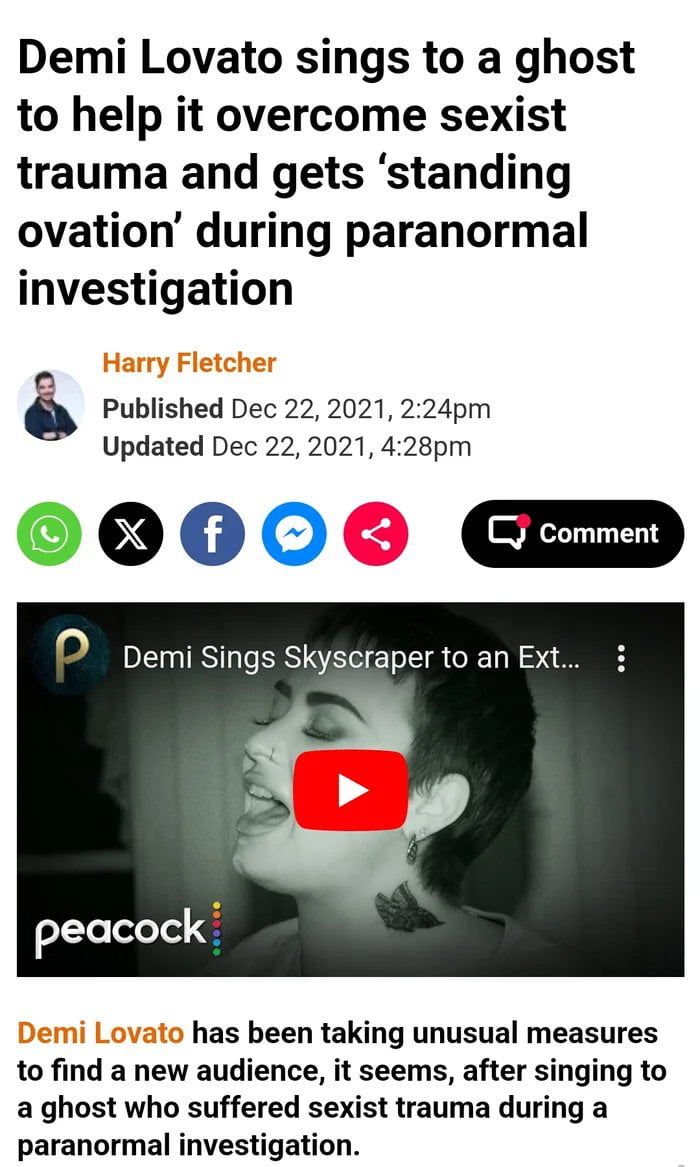Click the article headline text
This screenshot has height=1167, width=700.
pyautogui.click(x=326, y=173)
